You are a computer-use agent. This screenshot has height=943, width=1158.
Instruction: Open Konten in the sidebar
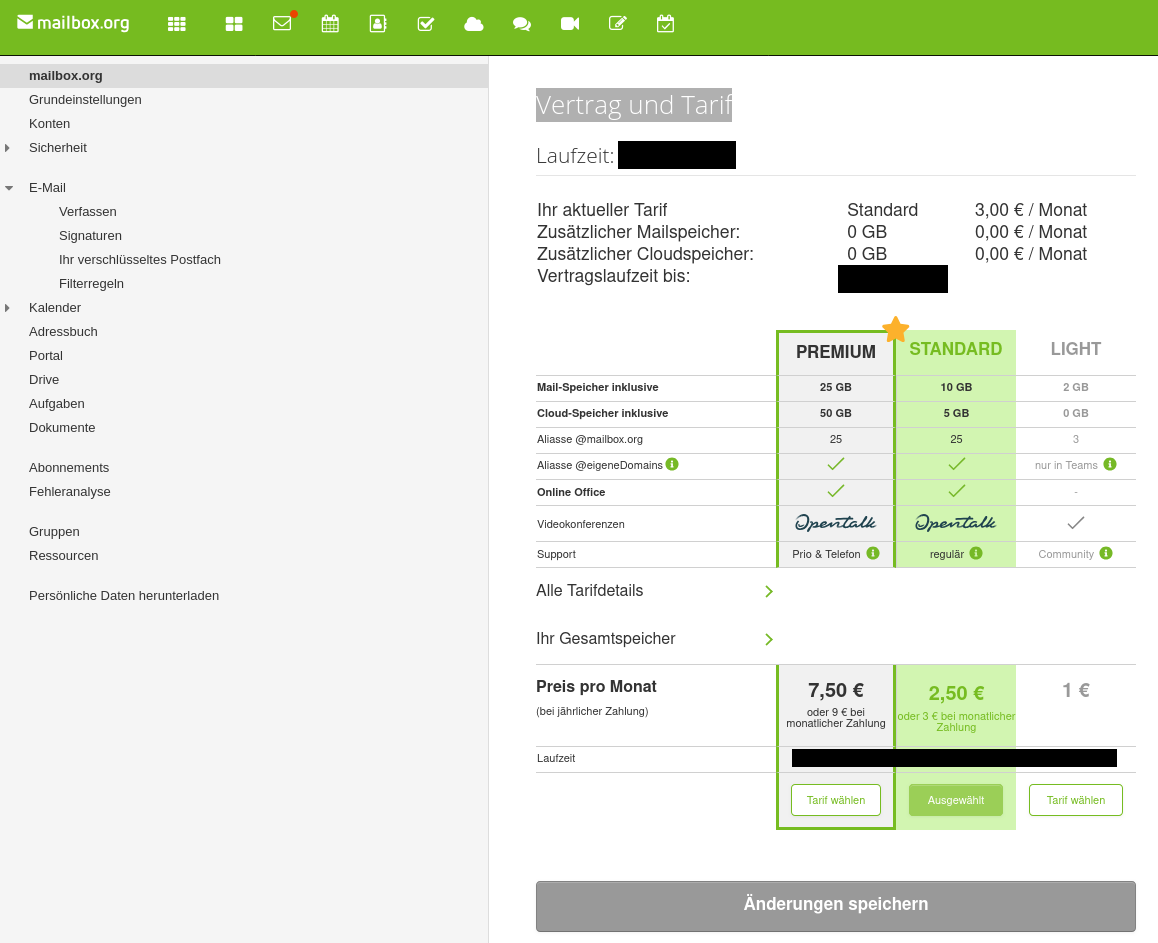49,123
